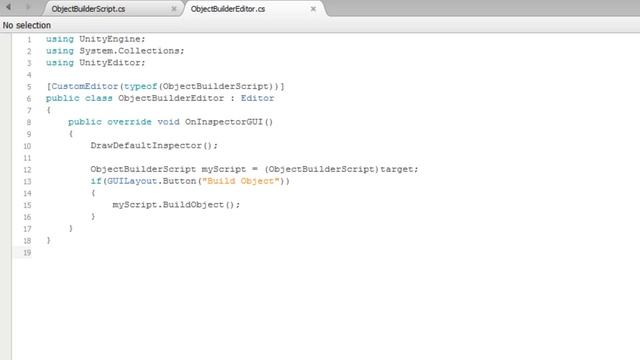Click the "if" keyword on line 13
640x360 pixels.
[96, 181]
